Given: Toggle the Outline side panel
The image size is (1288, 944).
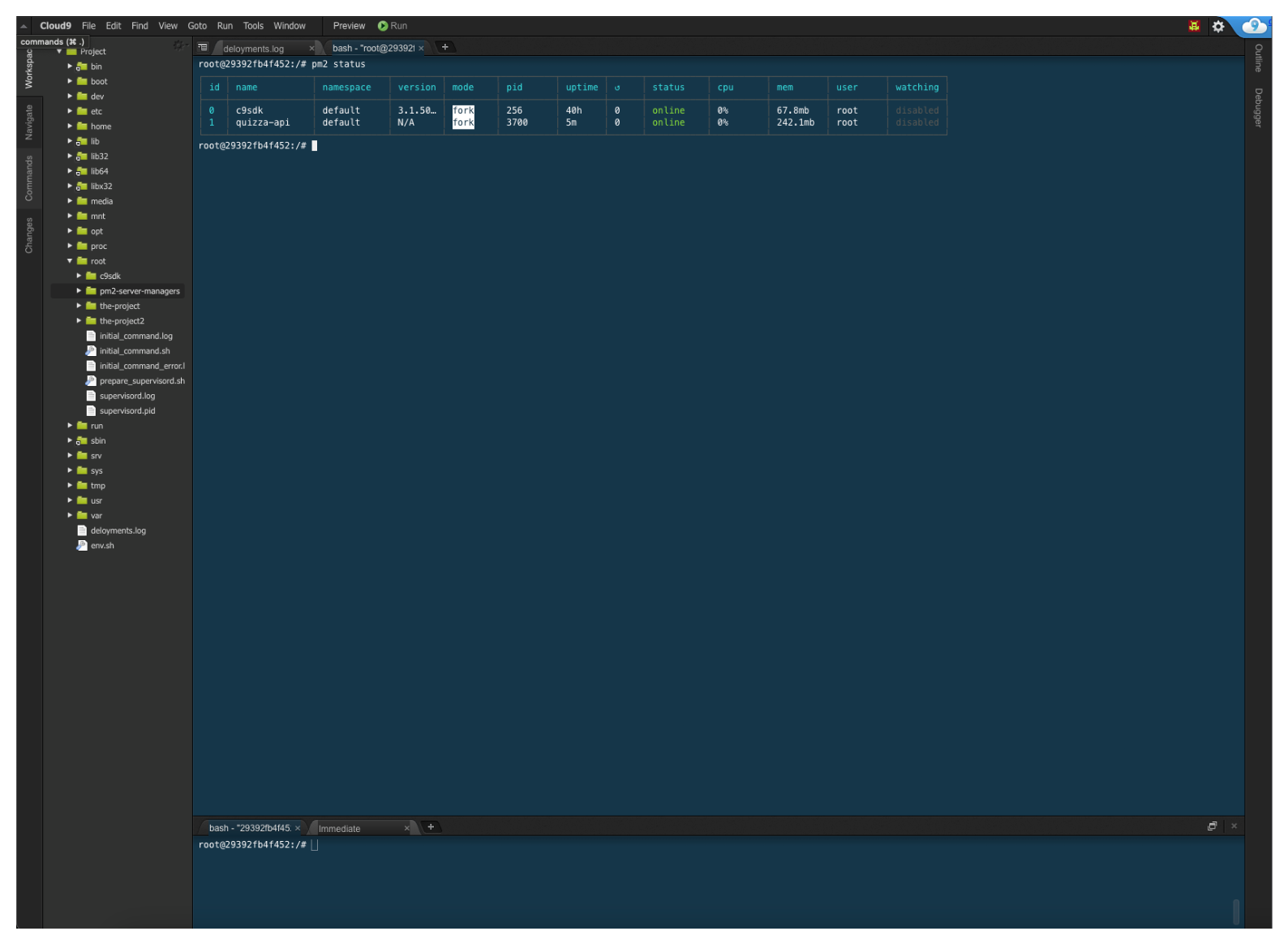Looking at the screenshot, I should [x=1258, y=58].
